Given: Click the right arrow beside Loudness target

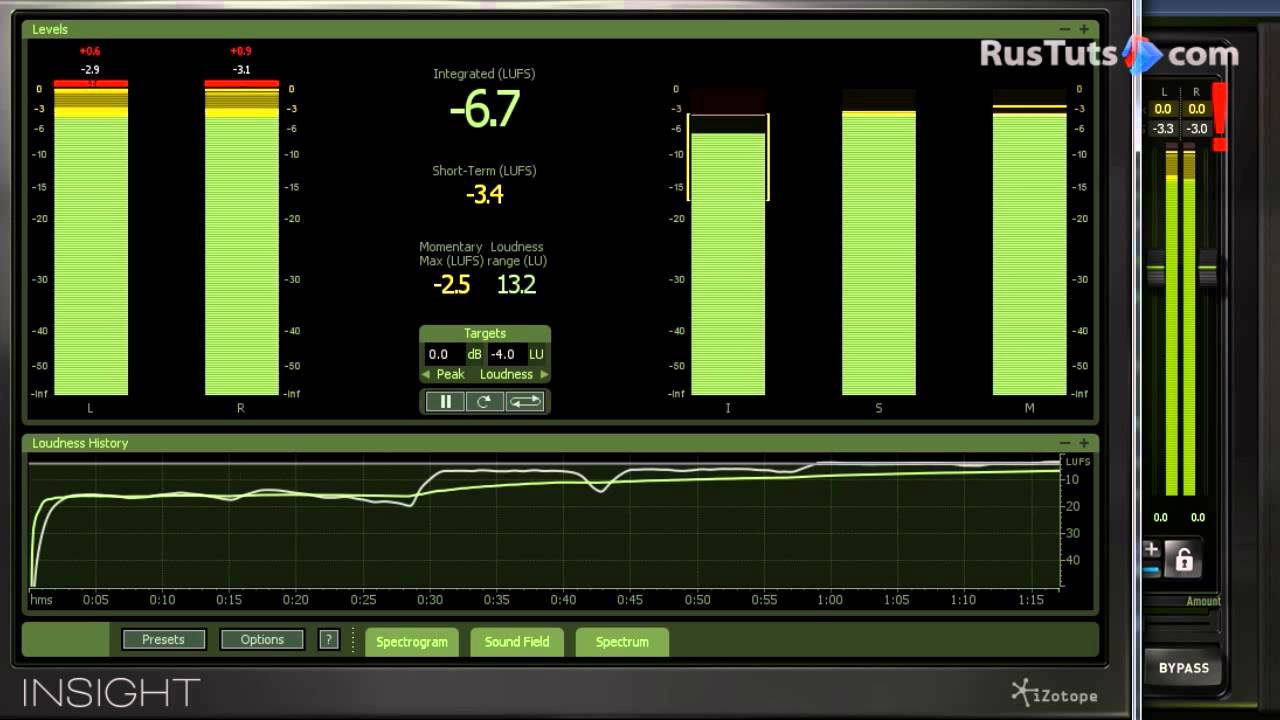Looking at the screenshot, I should click(x=544, y=374).
